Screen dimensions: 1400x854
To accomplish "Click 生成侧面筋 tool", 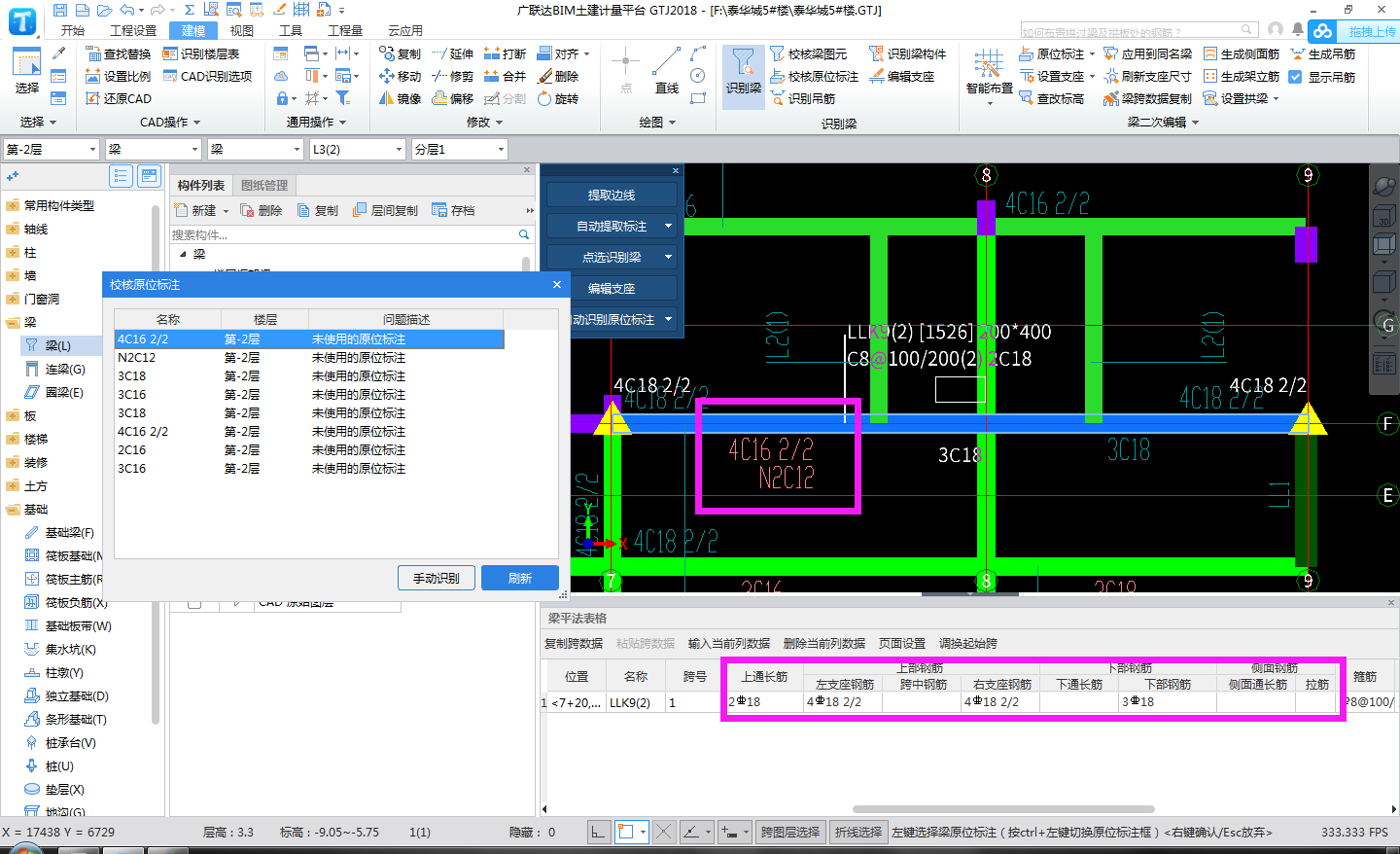I will click(1241, 53).
